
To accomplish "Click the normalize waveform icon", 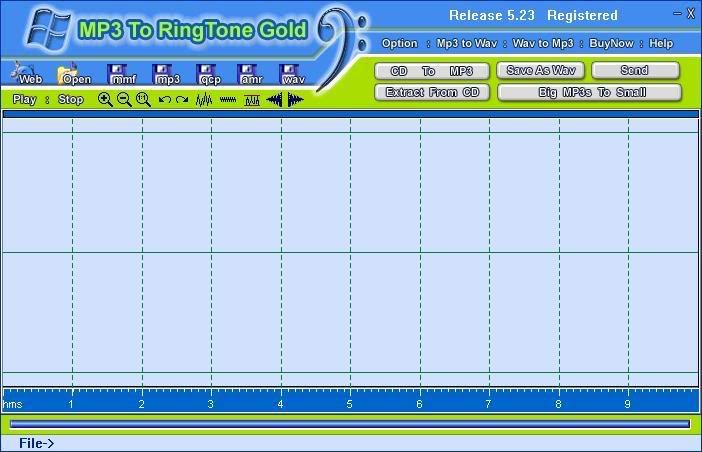I will [x=252, y=100].
